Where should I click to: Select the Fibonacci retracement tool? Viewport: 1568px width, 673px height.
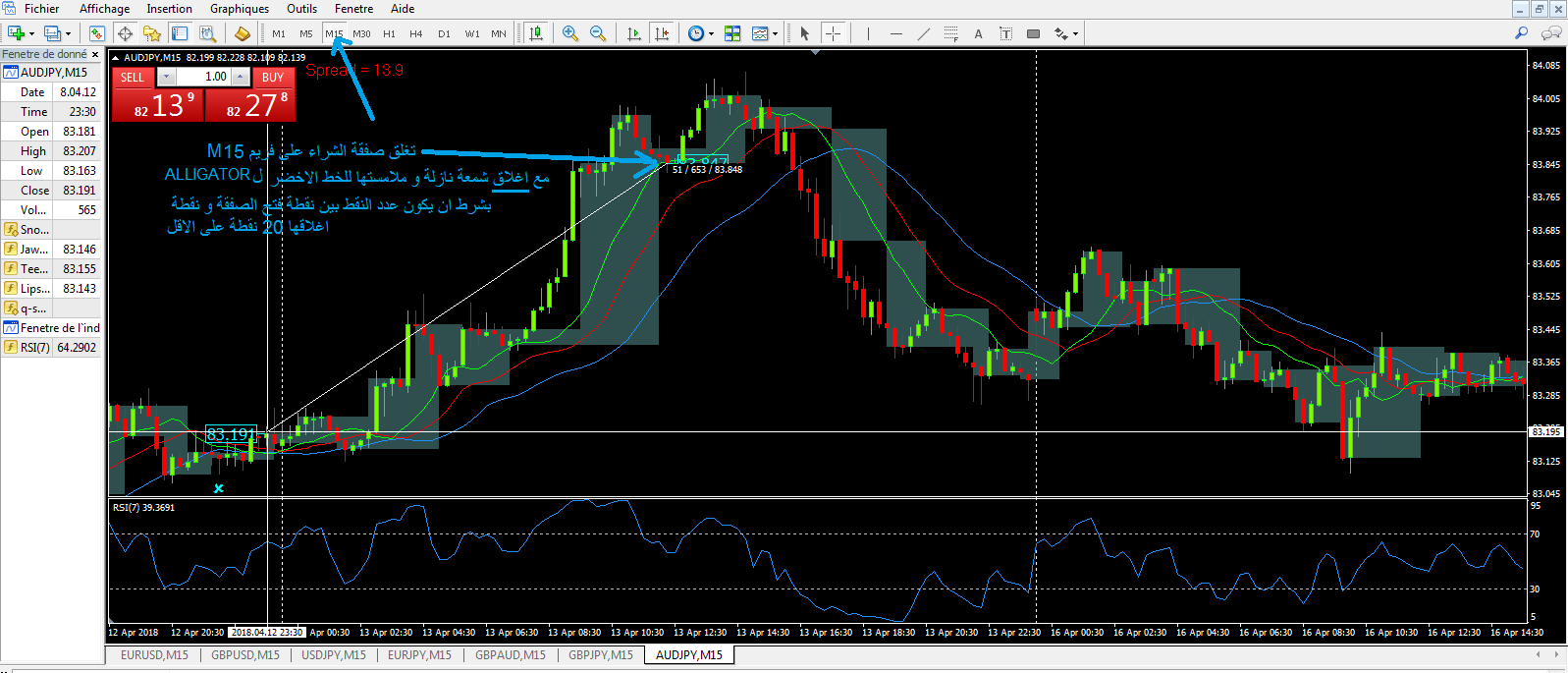pyautogui.click(x=950, y=33)
